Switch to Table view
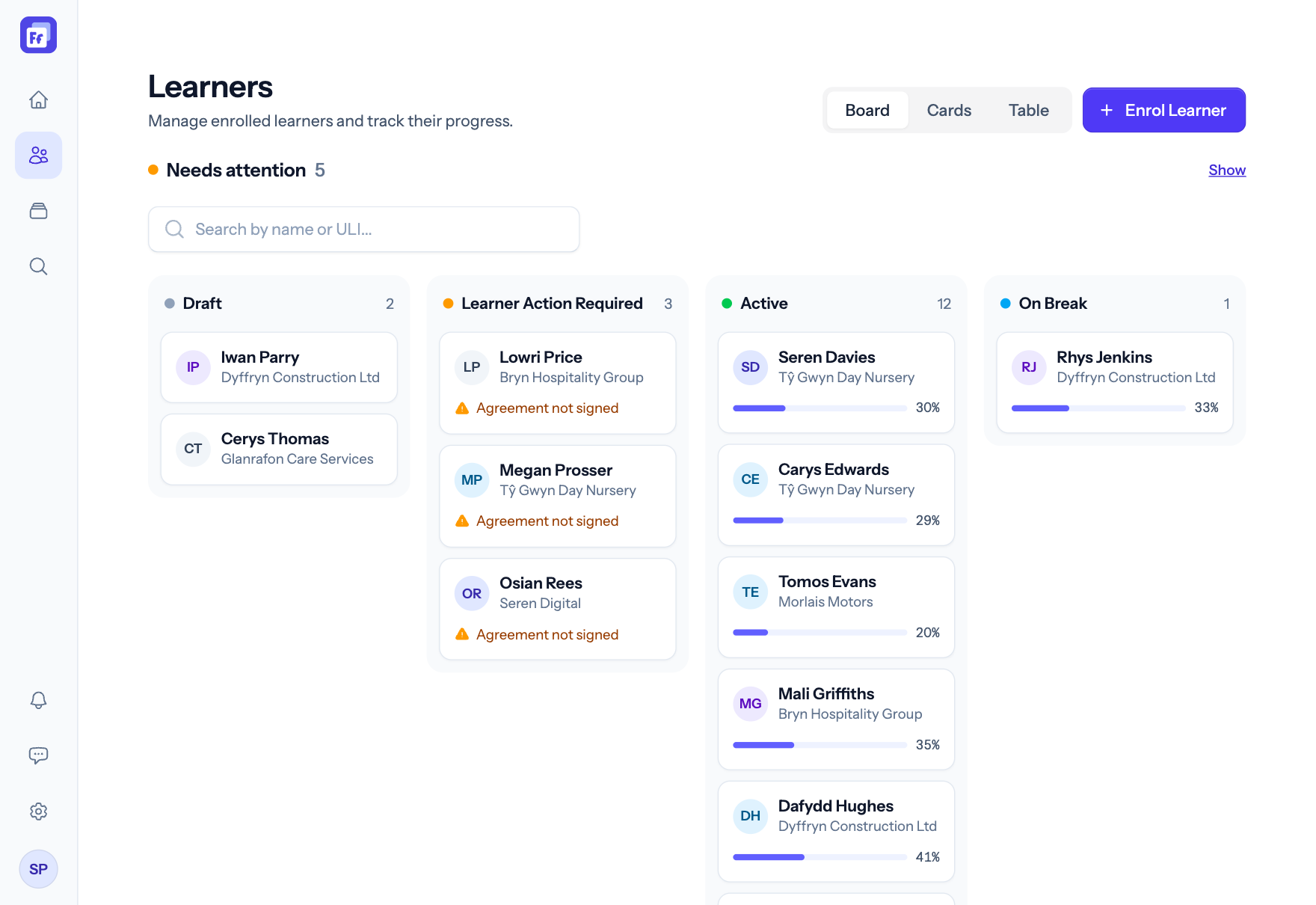The image size is (1316, 905). click(x=1028, y=110)
